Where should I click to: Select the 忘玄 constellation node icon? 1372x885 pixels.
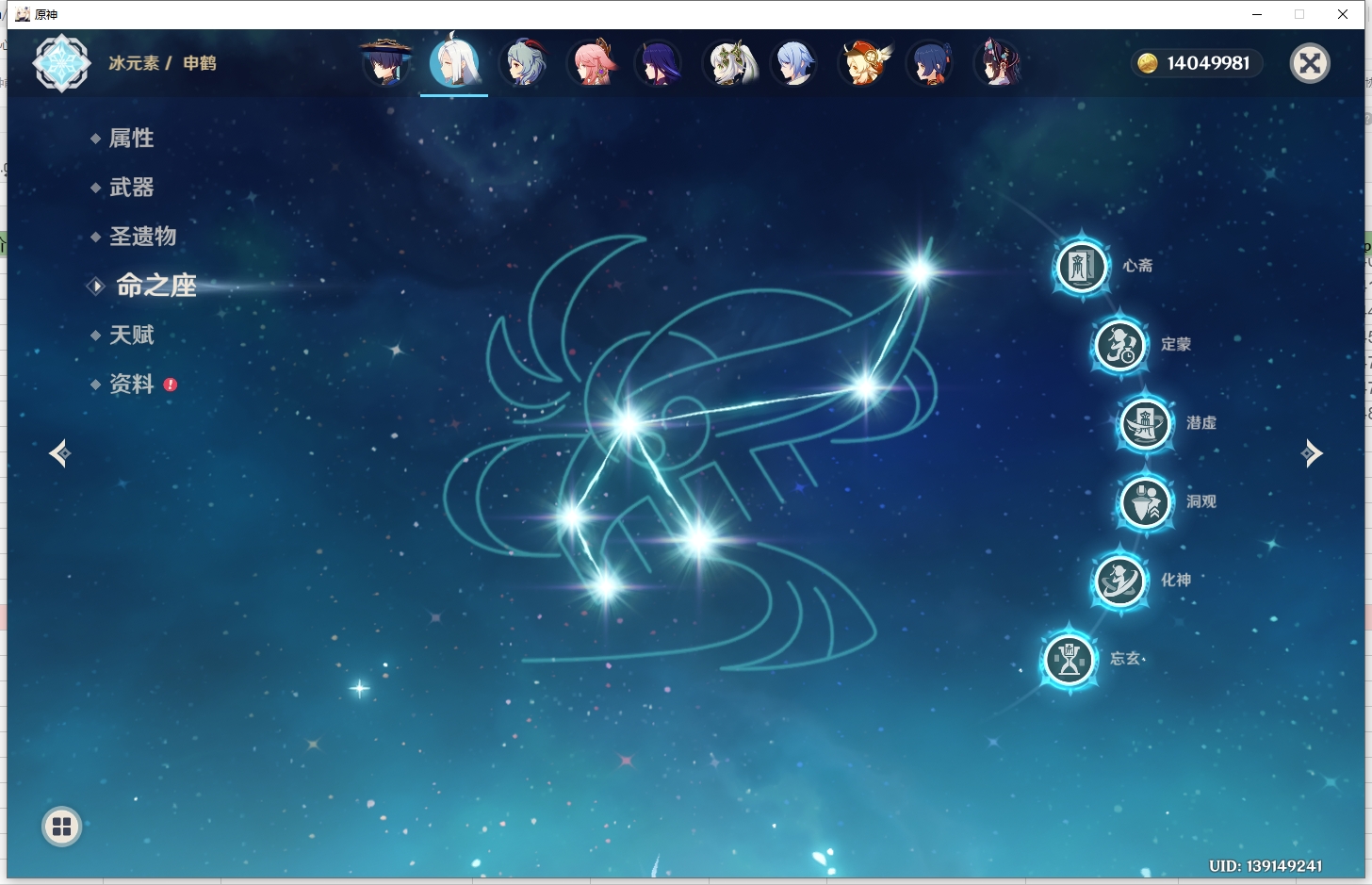pos(1070,660)
